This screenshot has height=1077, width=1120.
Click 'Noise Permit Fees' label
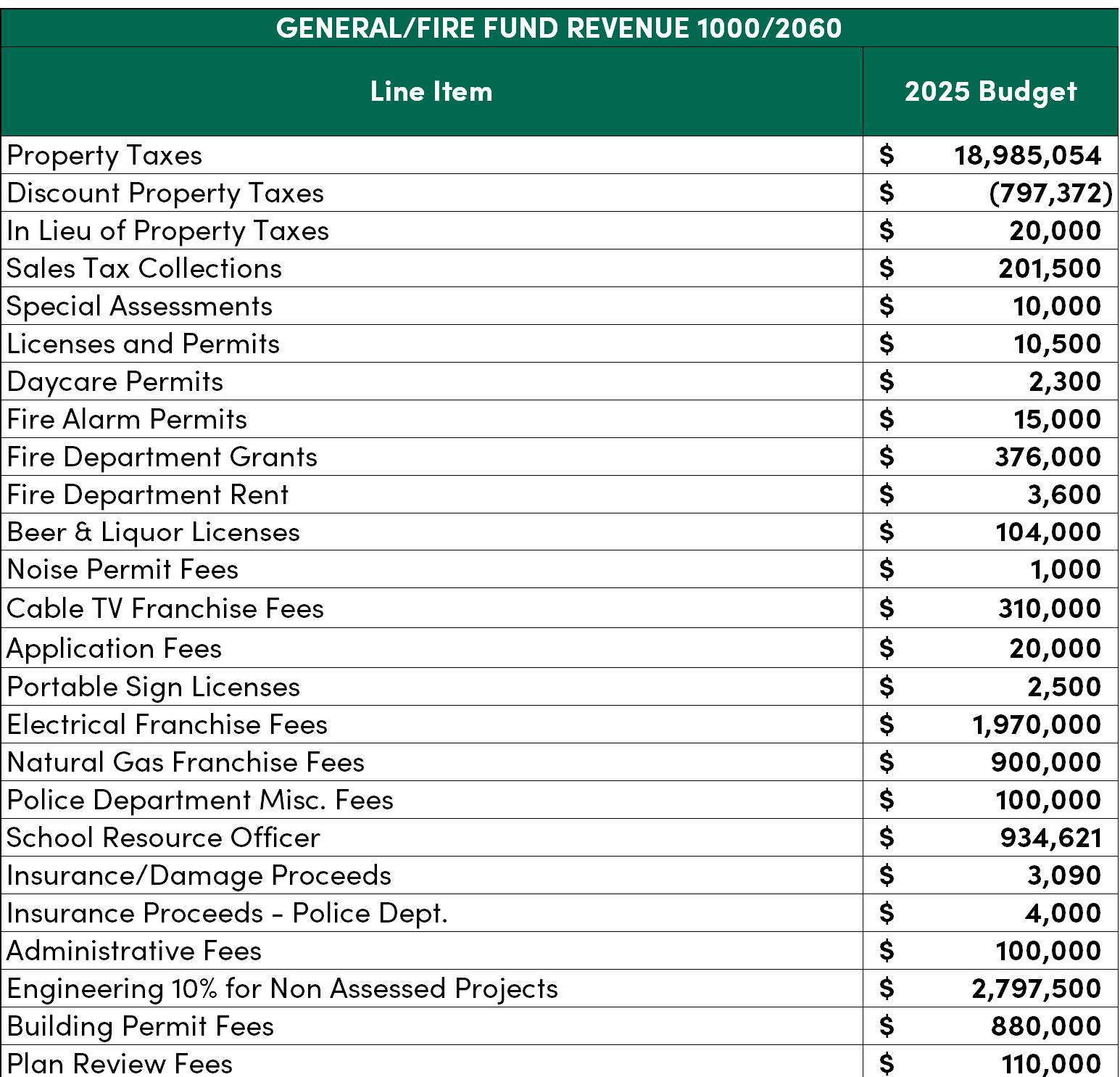pyautogui.click(x=123, y=569)
